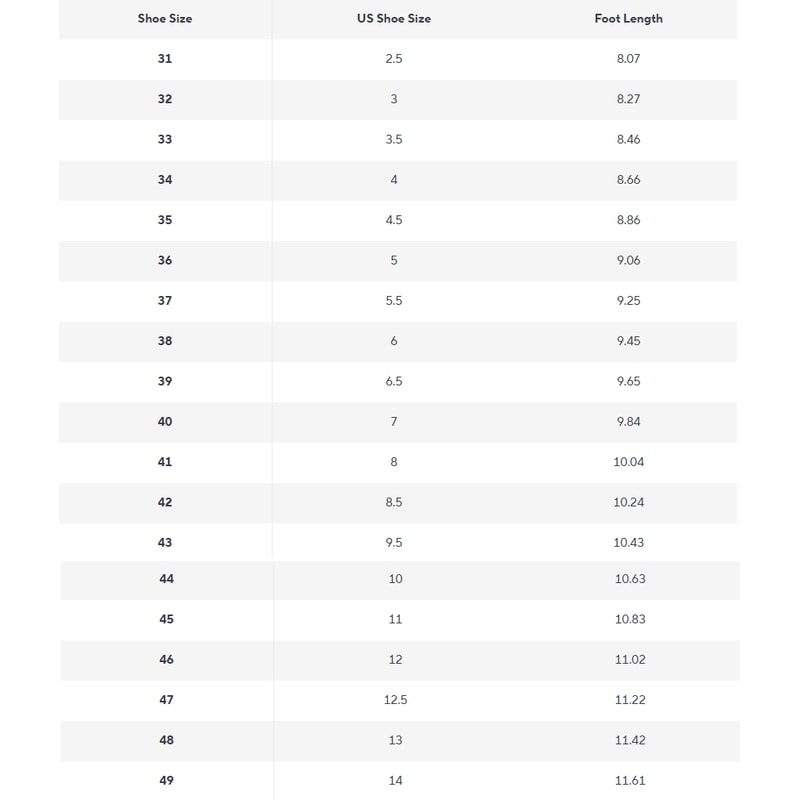This screenshot has height=800, width=800.
Task: Click the Shoe Size column header
Action: tap(165, 19)
